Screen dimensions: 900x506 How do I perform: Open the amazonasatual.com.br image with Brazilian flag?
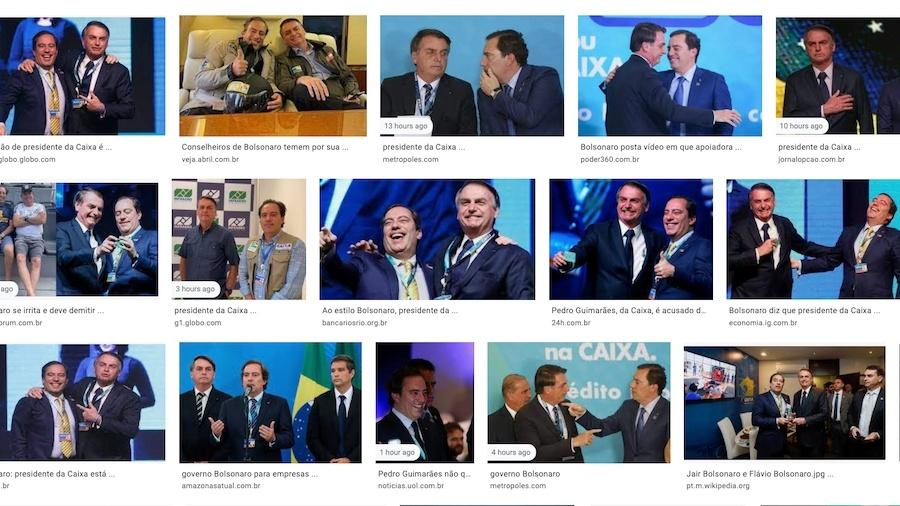click(270, 403)
